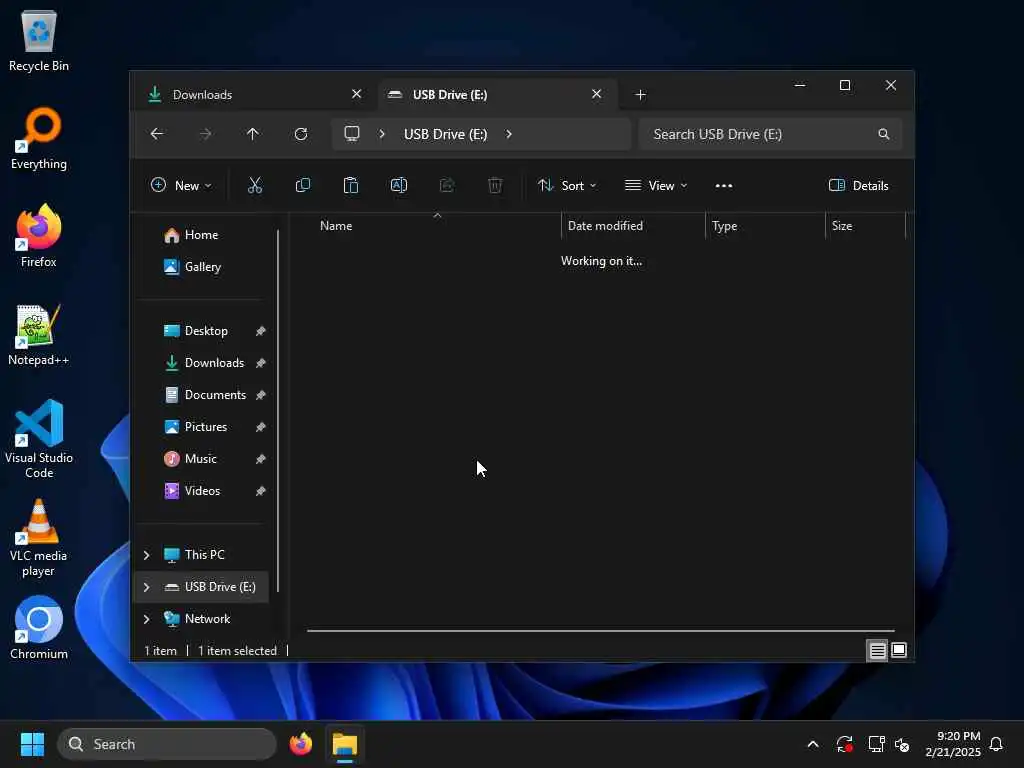Open notification center bell icon
Viewport: 1024px width, 768px height.
(997, 744)
